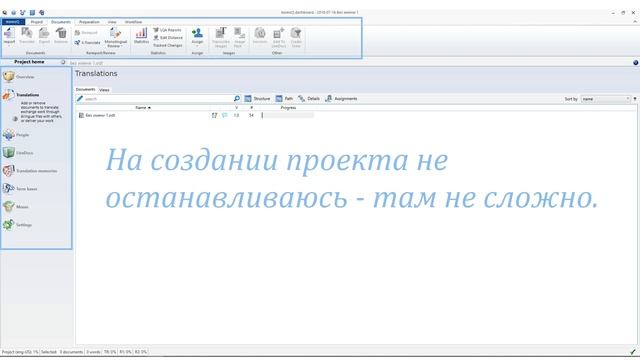Open the Translations pane in sidebar
This screenshot has height=360, width=640.
pos(21,95)
